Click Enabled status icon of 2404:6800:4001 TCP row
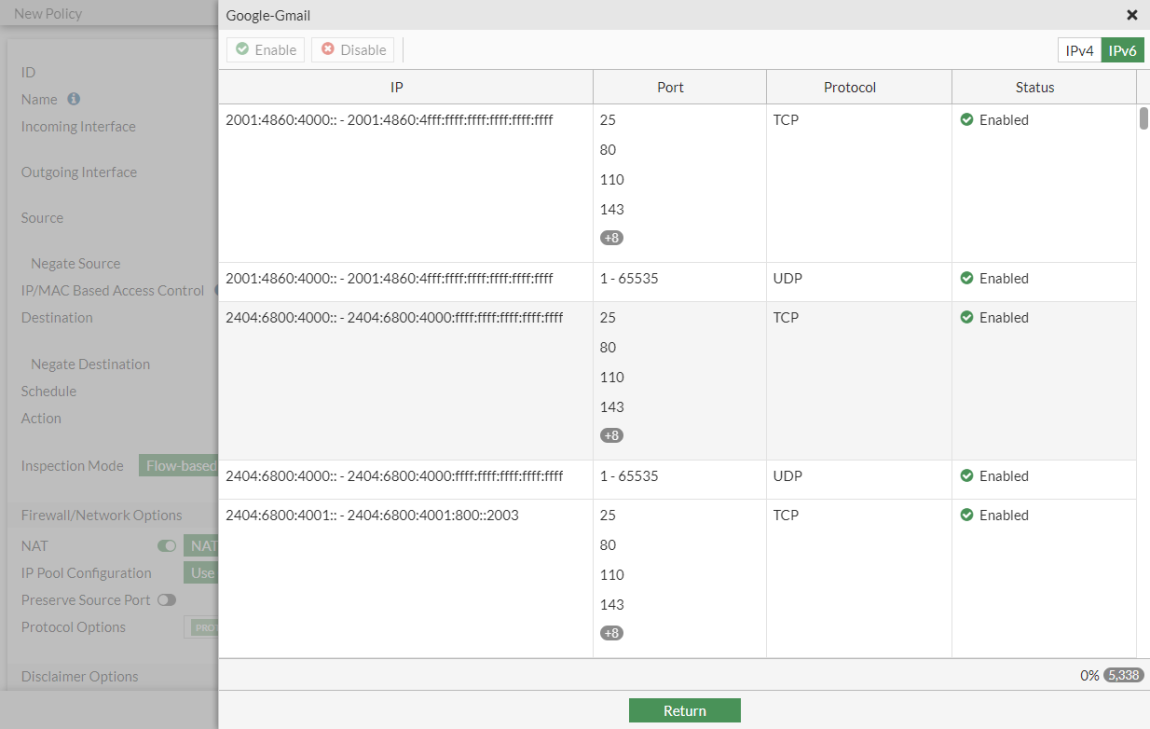1150x729 pixels. [967, 515]
